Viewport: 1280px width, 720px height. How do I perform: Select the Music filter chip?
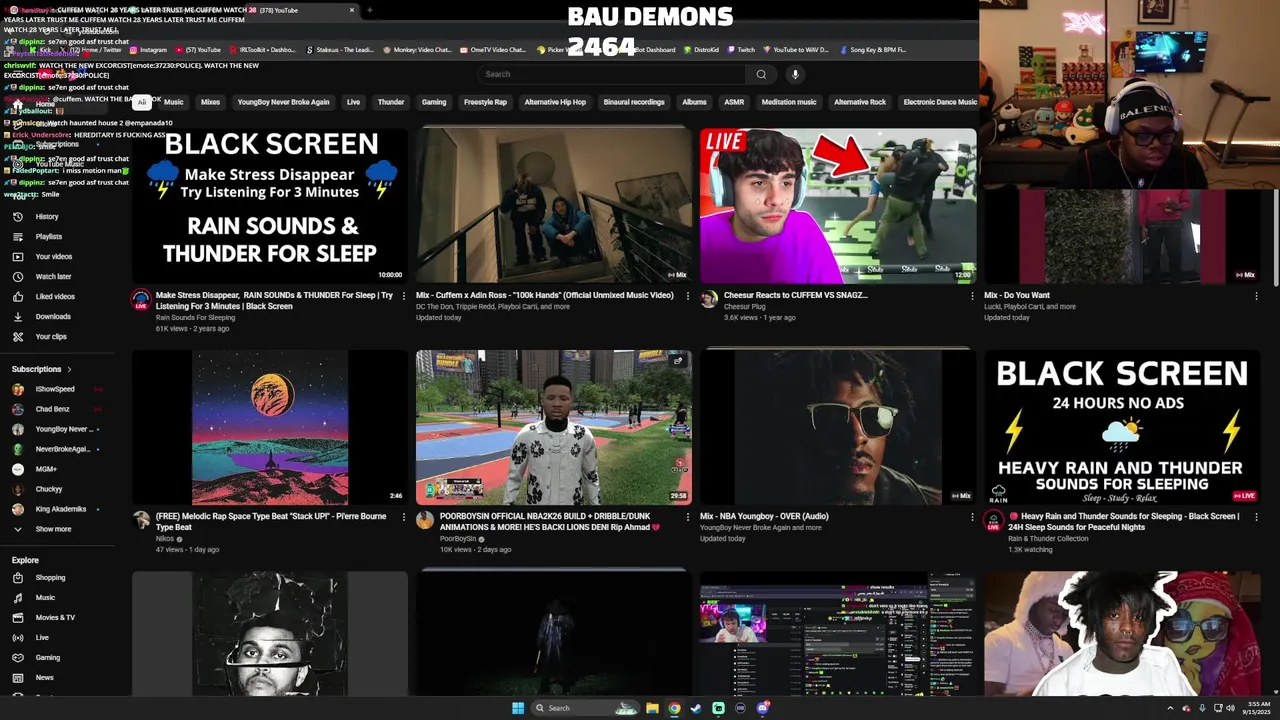coord(174,102)
